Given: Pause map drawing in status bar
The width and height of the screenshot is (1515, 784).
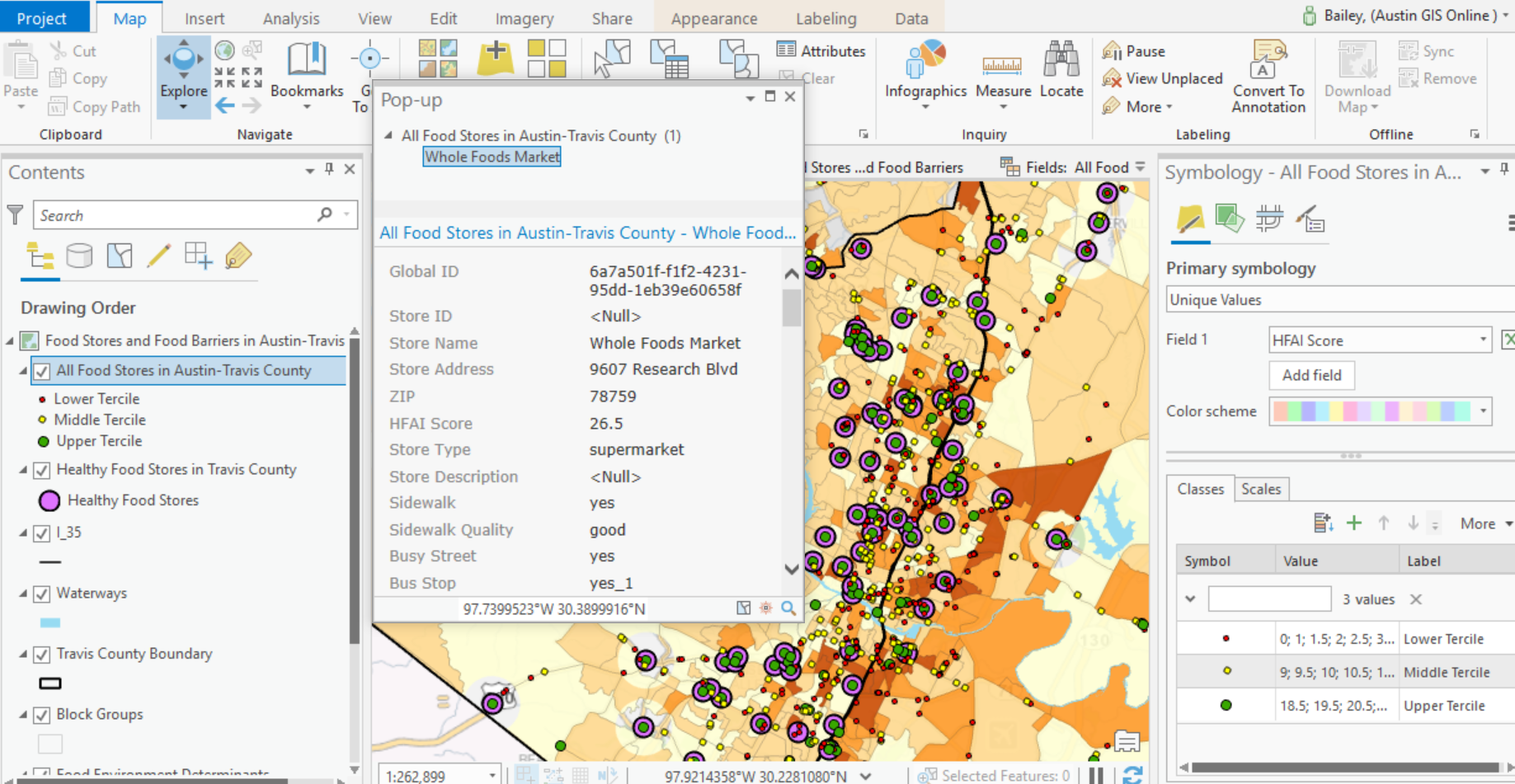Looking at the screenshot, I should (1096, 775).
